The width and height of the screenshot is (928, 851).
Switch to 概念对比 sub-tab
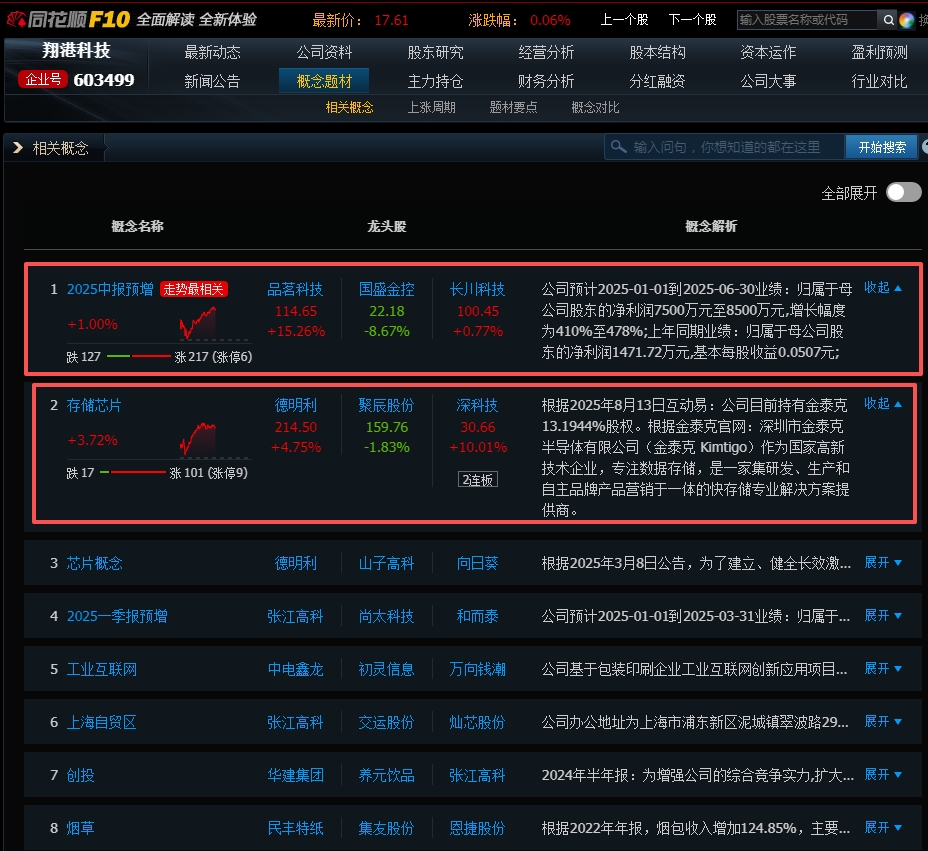click(x=595, y=108)
